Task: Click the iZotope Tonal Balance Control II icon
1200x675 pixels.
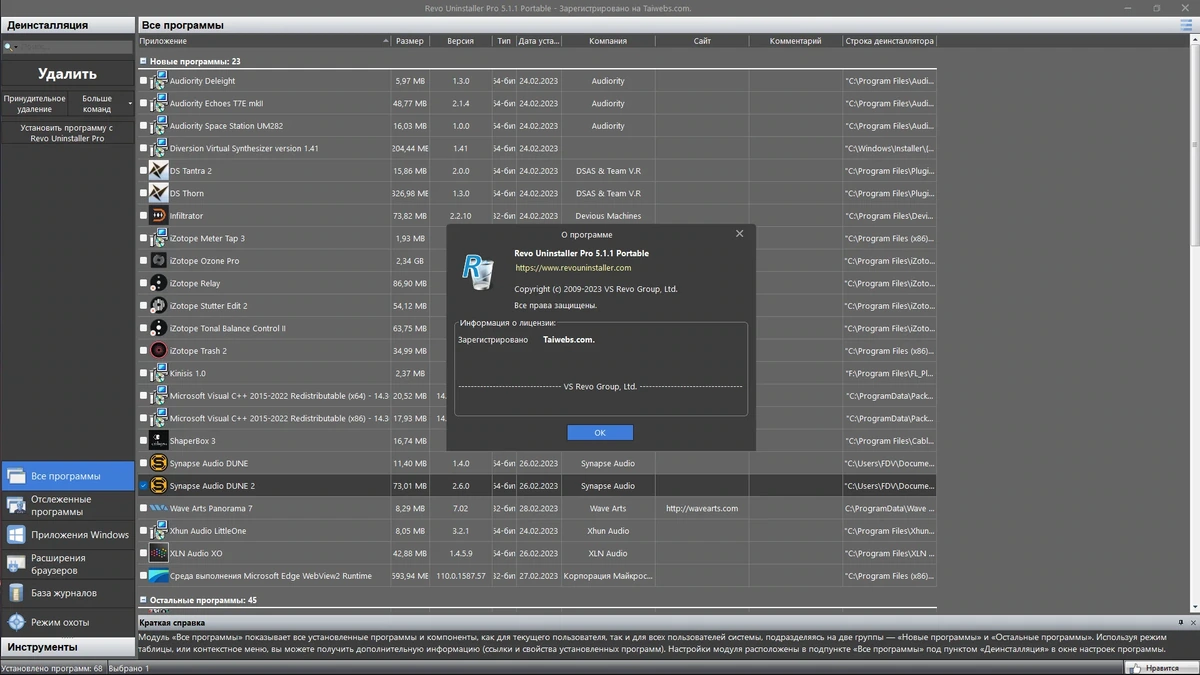Action: coord(158,328)
